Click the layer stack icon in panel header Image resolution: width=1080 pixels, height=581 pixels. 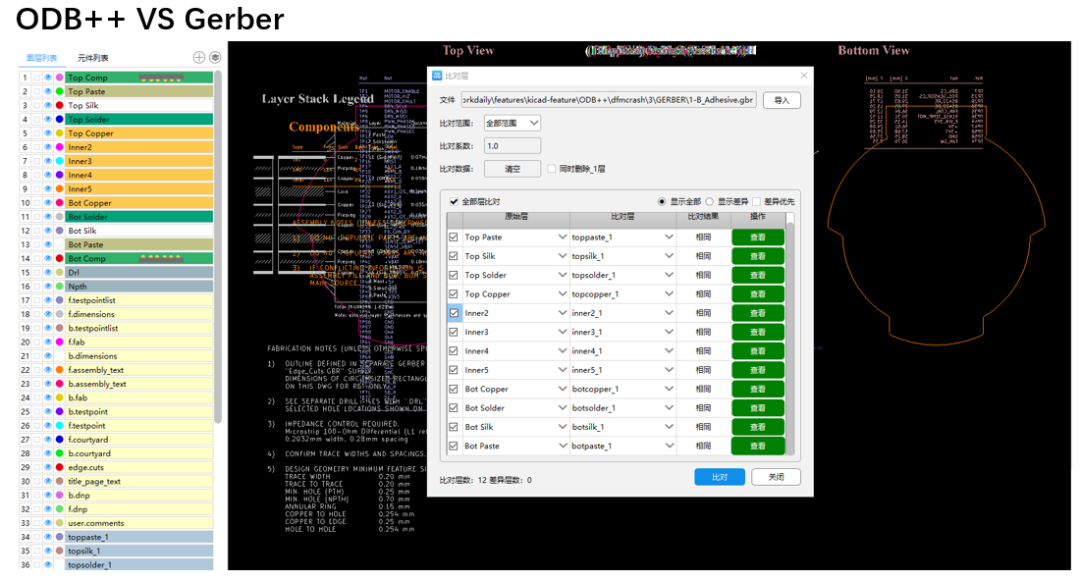click(x=215, y=57)
